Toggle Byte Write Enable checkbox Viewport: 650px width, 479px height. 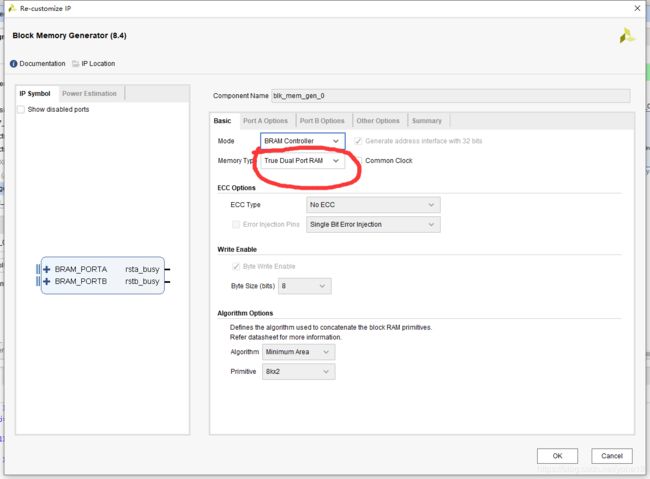click(236, 266)
